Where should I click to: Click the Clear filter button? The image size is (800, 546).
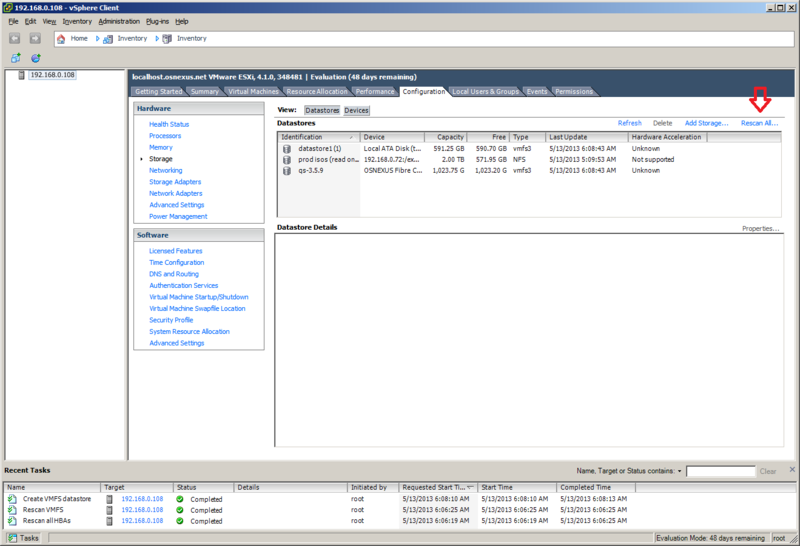point(767,471)
